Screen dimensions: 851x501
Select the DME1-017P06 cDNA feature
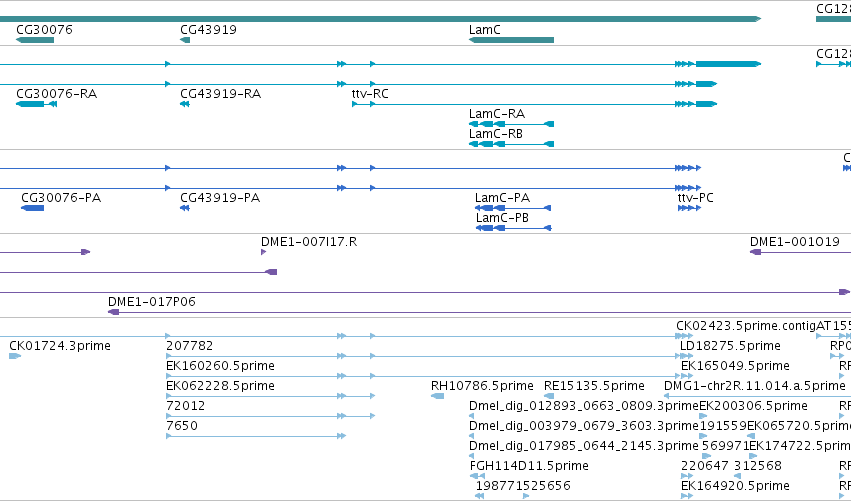(479, 312)
